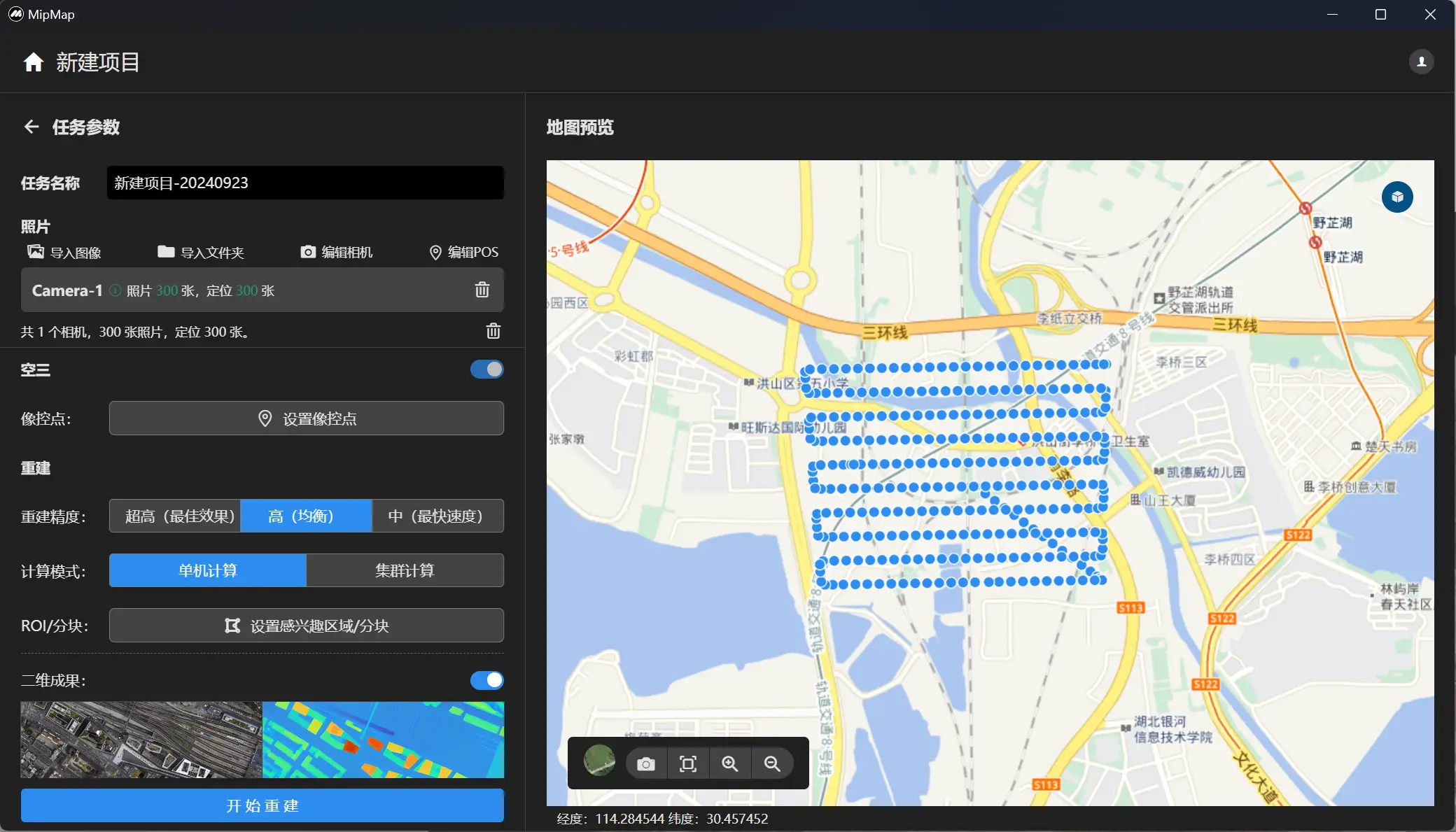Choose 中 (最快速度) reconstruction precision
1456x832 pixels.
coord(437,516)
